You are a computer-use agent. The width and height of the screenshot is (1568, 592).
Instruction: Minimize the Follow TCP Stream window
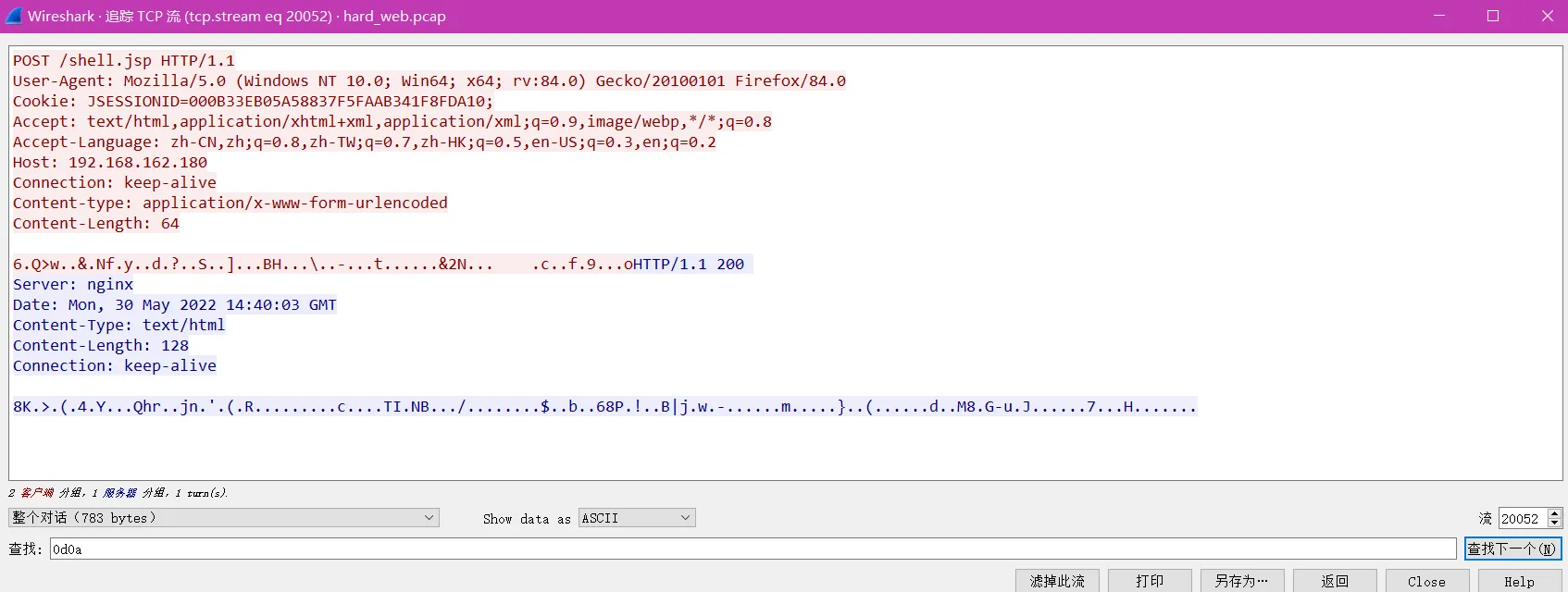click(x=1439, y=16)
